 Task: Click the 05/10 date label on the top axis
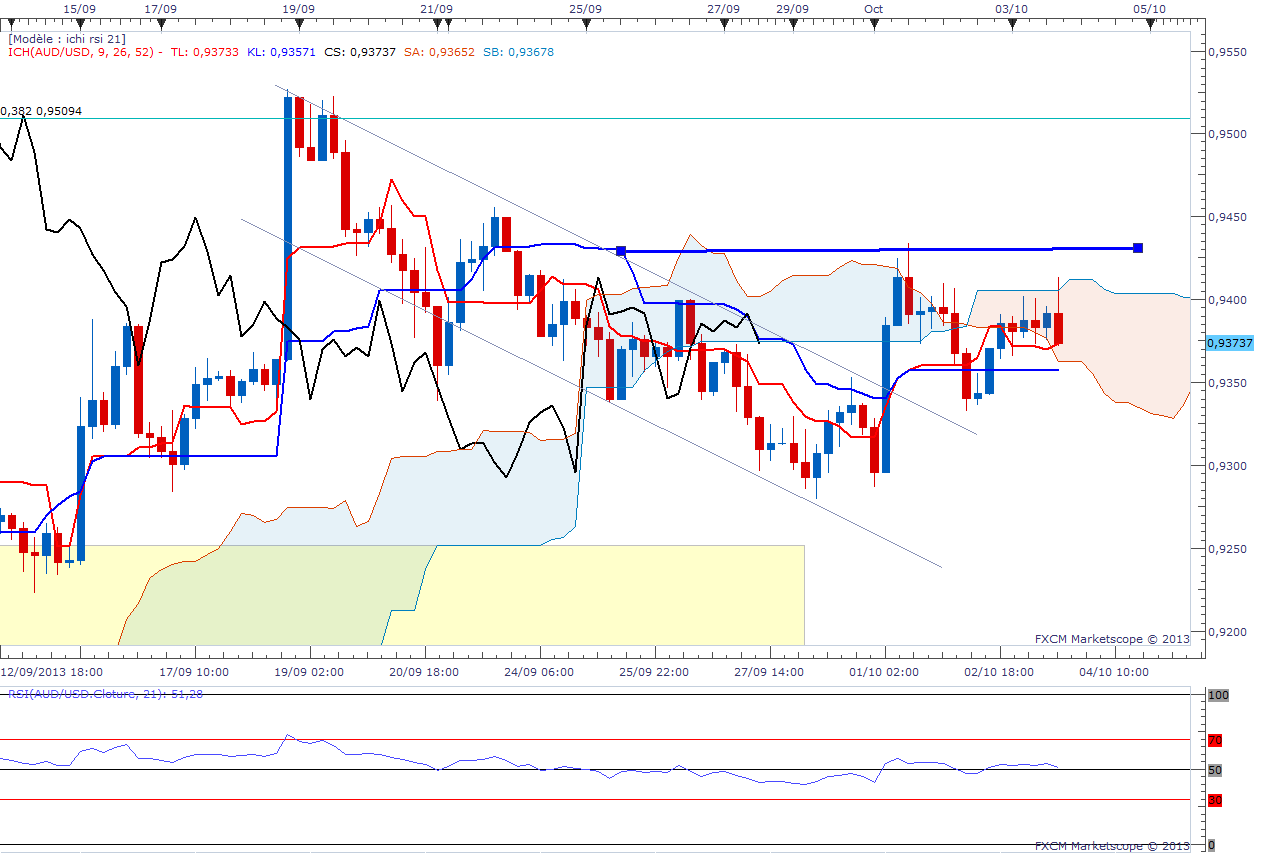tap(1149, 8)
